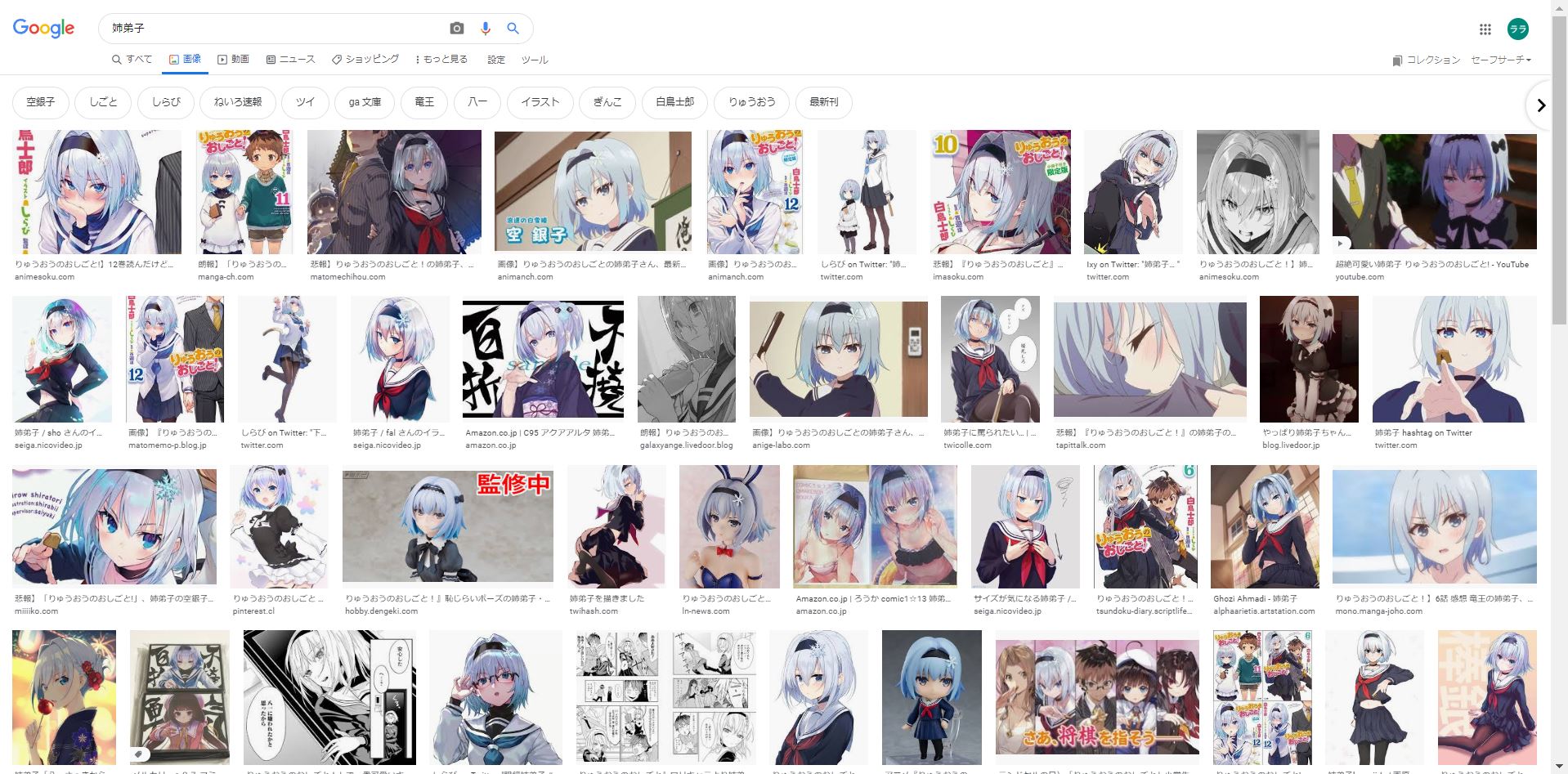The image size is (1568, 774).
Task: Open the mono.manga-joho.com 6話 感想 thumbnail
Action: coord(1435,526)
